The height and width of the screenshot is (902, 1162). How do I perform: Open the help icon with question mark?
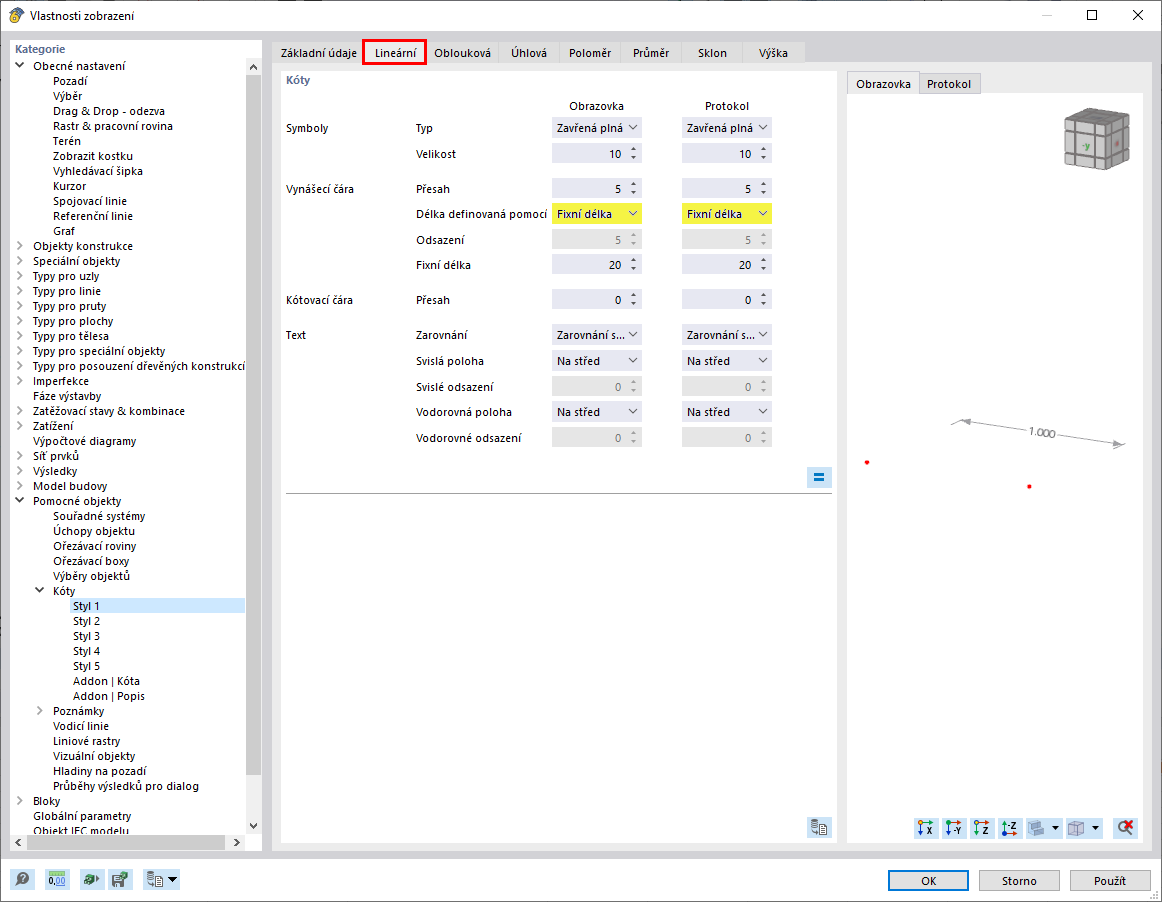click(x=22, y=880)
